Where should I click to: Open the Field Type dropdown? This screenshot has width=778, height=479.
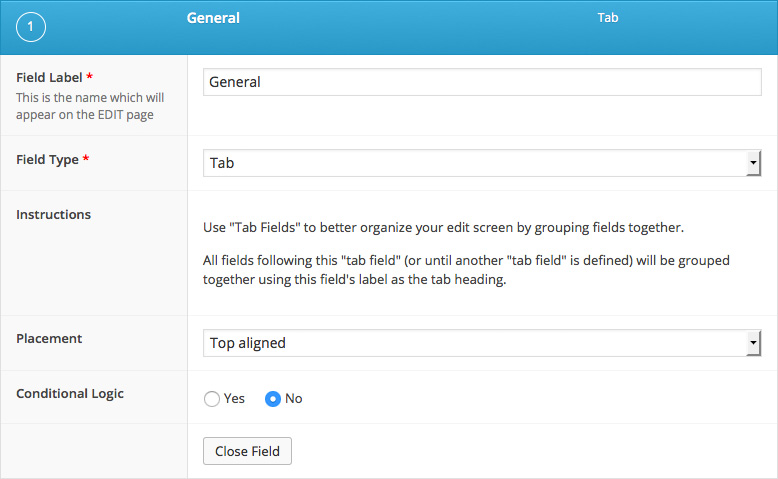[475, 163]
